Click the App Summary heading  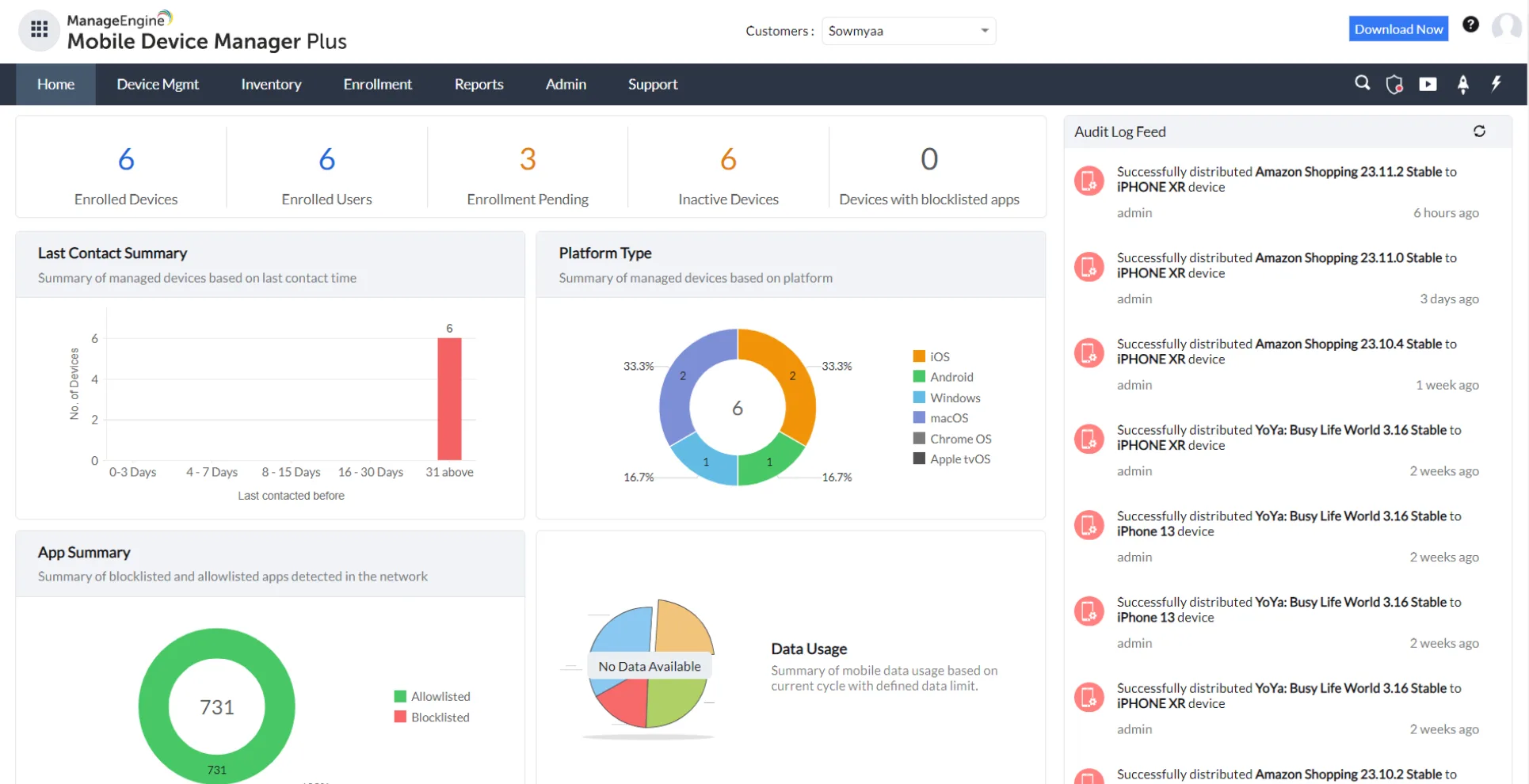(84, 553)
